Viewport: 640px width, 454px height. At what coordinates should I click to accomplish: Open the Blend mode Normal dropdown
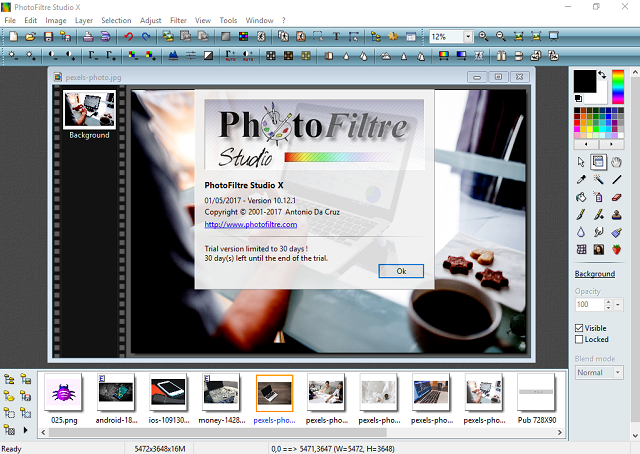point(618,372)
